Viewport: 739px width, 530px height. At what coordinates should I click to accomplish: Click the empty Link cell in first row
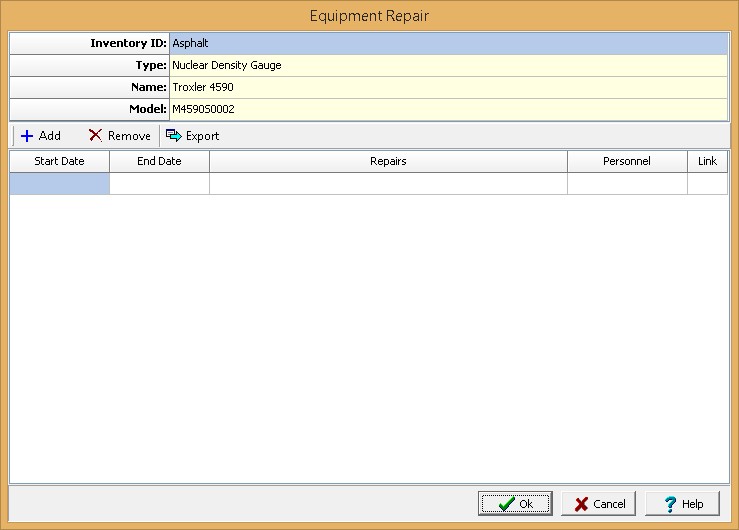707,183
